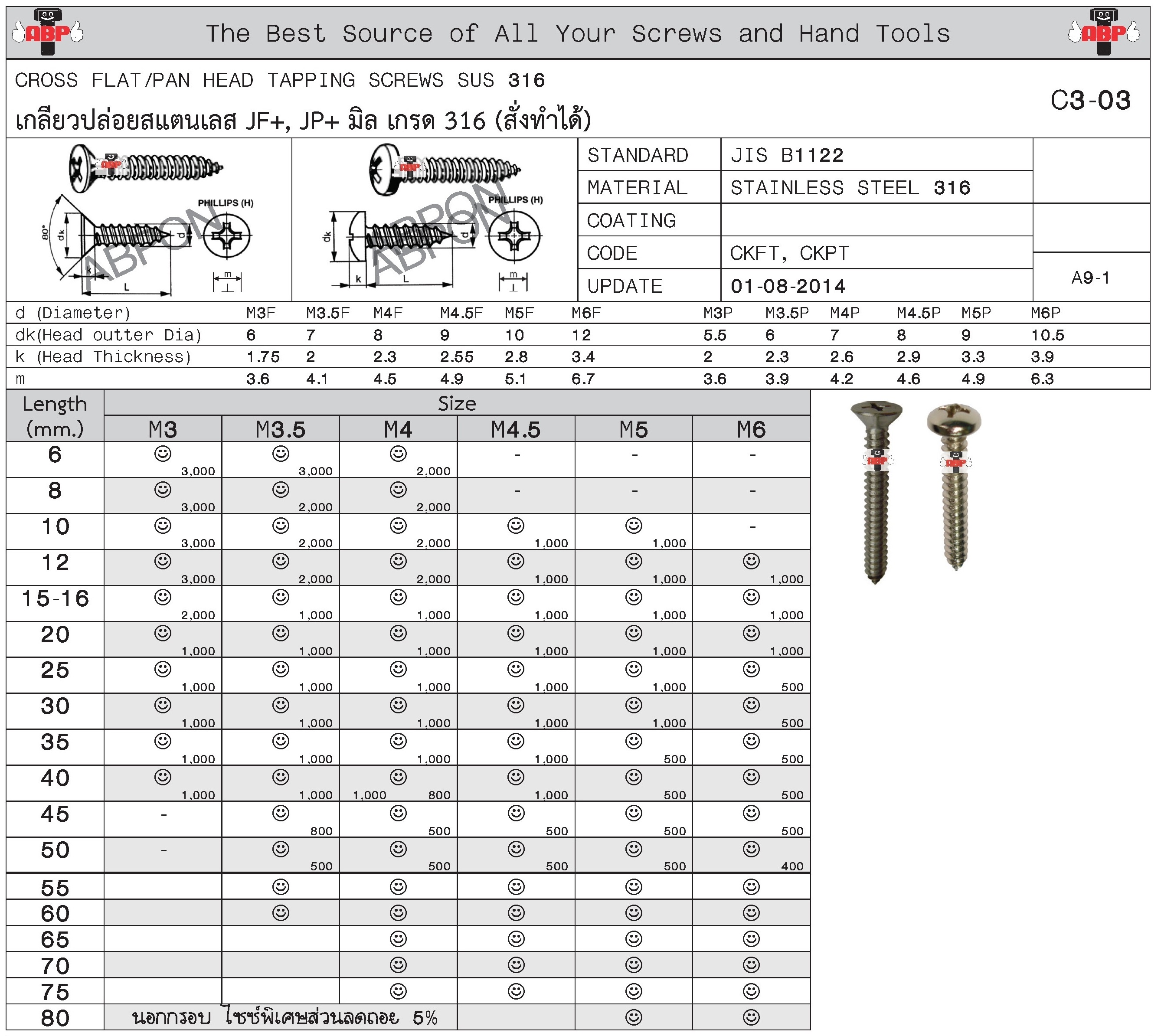This screenshot has width=1161, height=1036.
Task: Click the smiley for M6 at length 25
Action: point(752,670)
